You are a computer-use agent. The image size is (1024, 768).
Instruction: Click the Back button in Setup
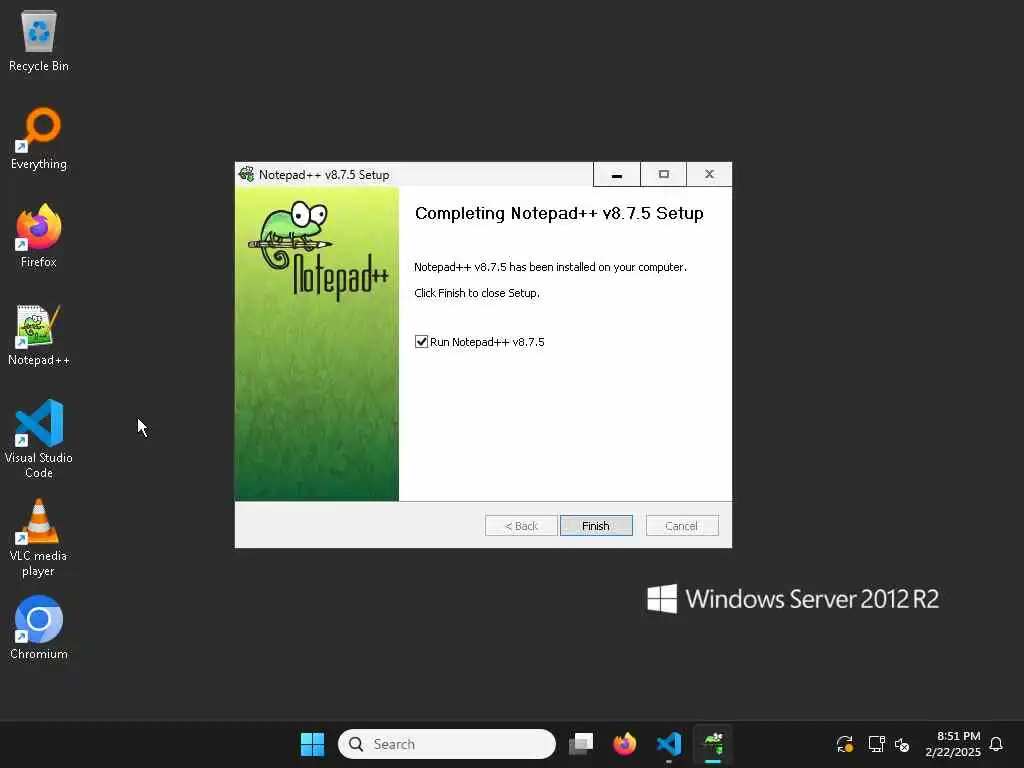[x=521, y=526]
